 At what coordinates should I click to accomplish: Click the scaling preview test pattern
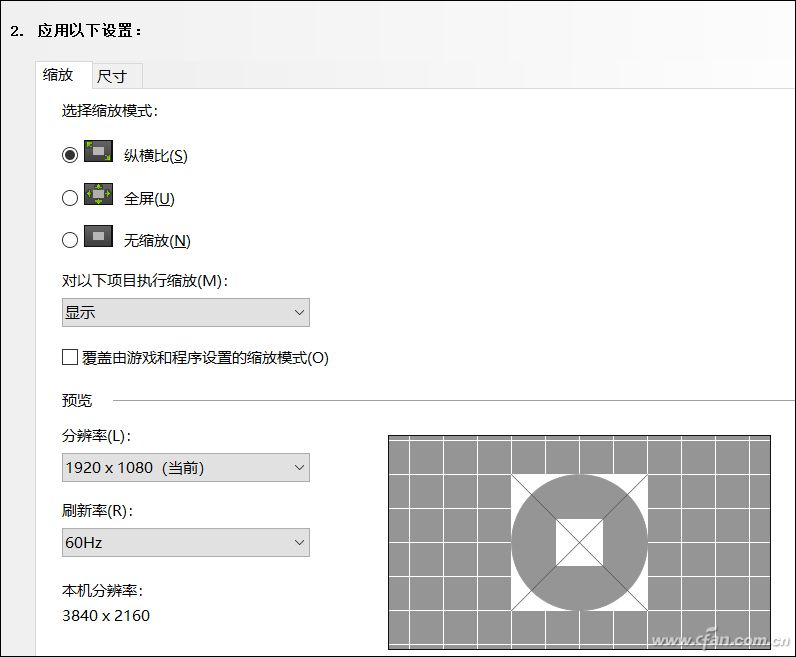579,542
